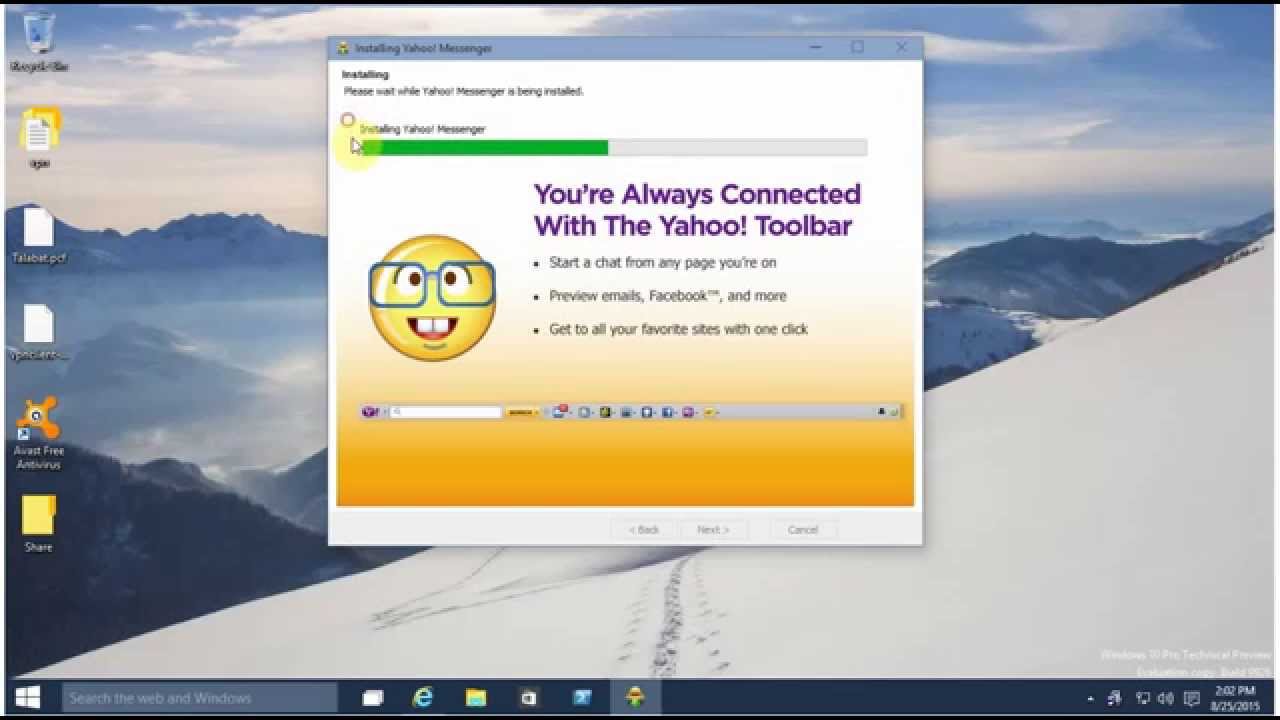Viewport: 1280px width, 720px height.
Task: Click the greyed-out < Back button
Action: pyautogui.click(x=644, y=529)
